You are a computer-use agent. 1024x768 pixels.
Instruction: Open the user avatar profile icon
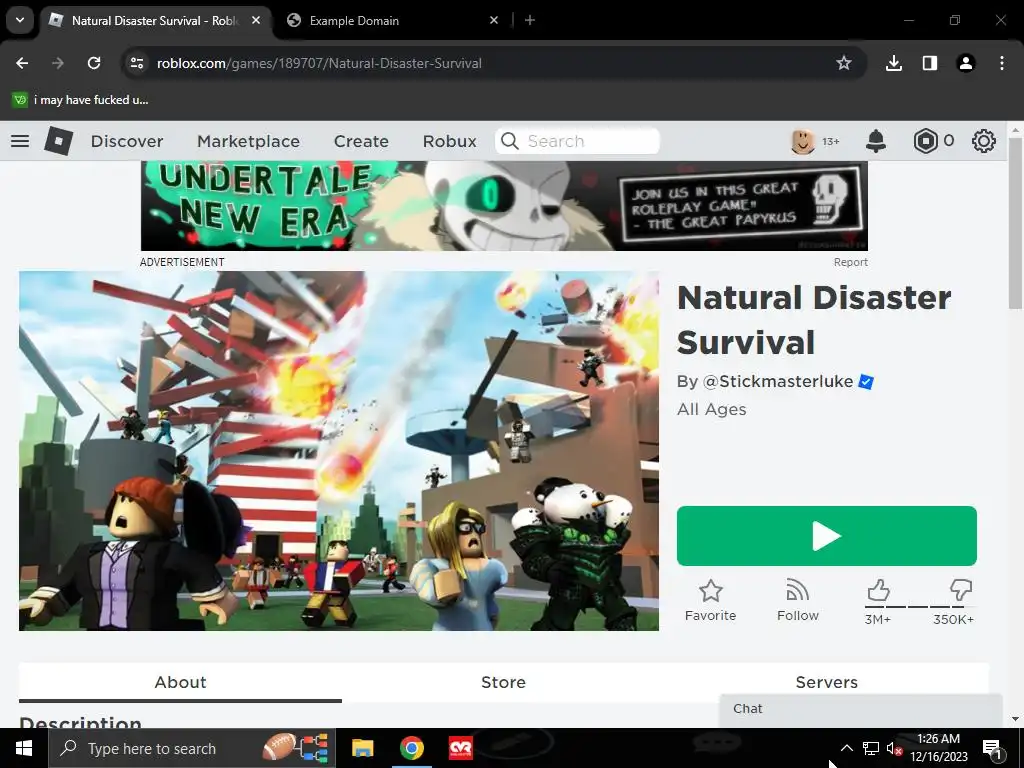pos(803,141)
